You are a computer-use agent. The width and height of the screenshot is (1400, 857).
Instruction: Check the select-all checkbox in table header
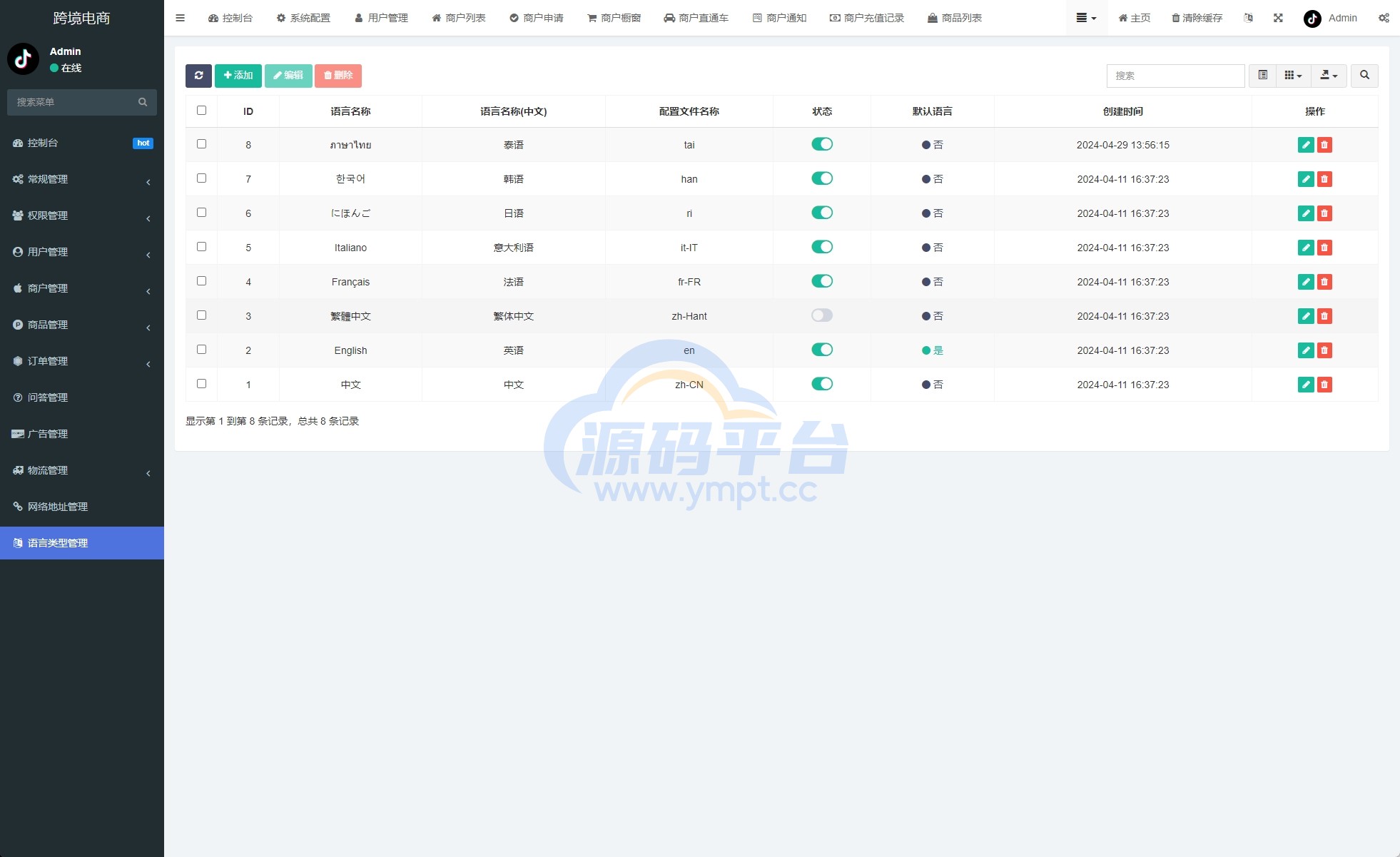click(201, 111)
